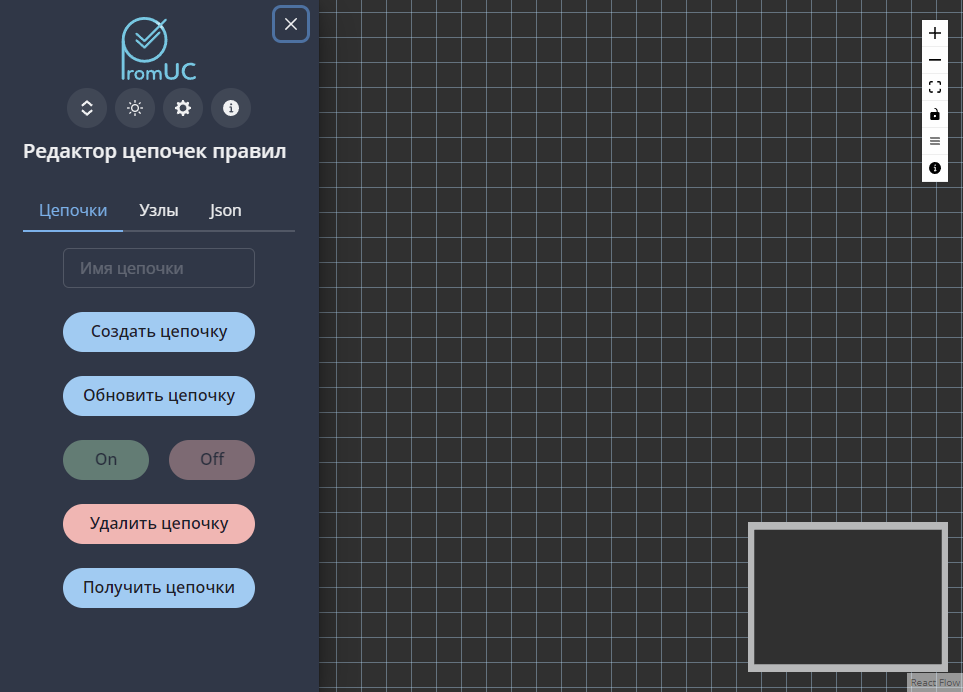The height and width of the screenshot is (692, 963).
Task: Switch to the Цепочки tab
Action: 73,211
